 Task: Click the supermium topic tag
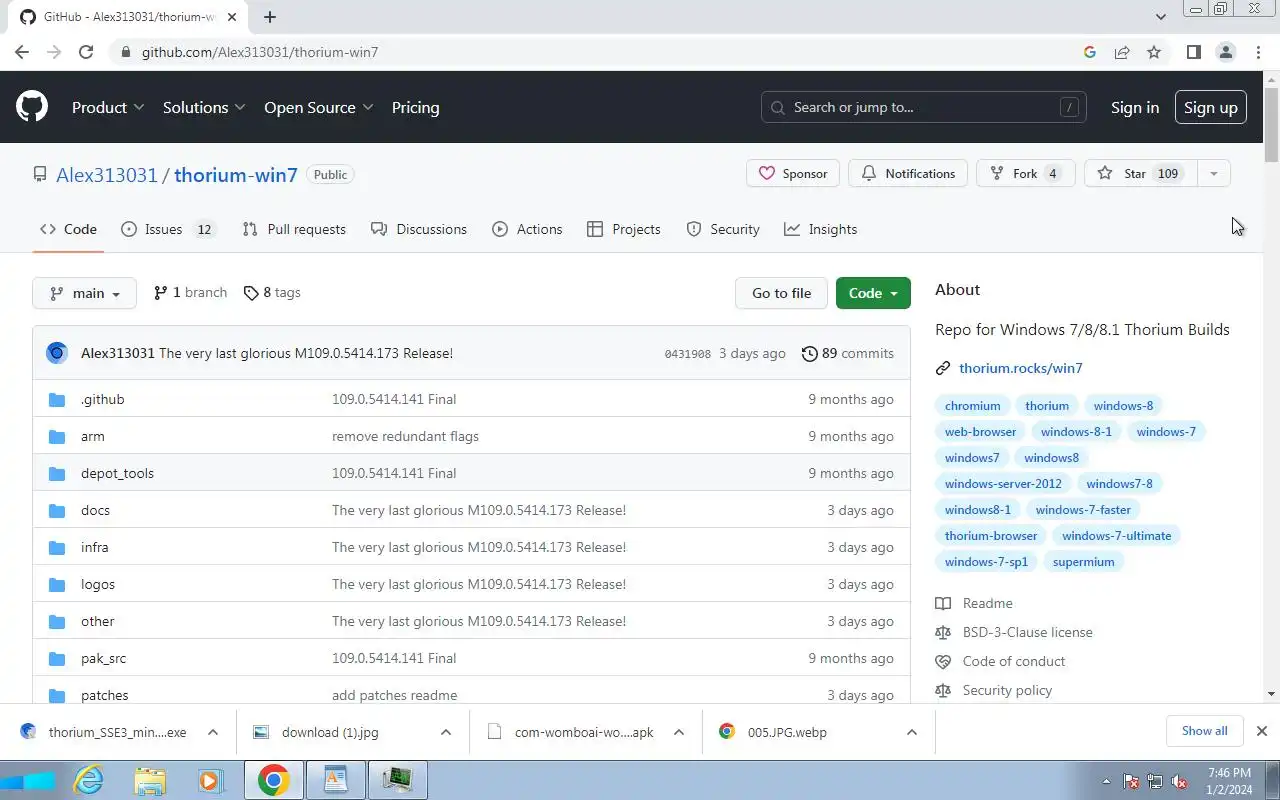coord(1083,561)
